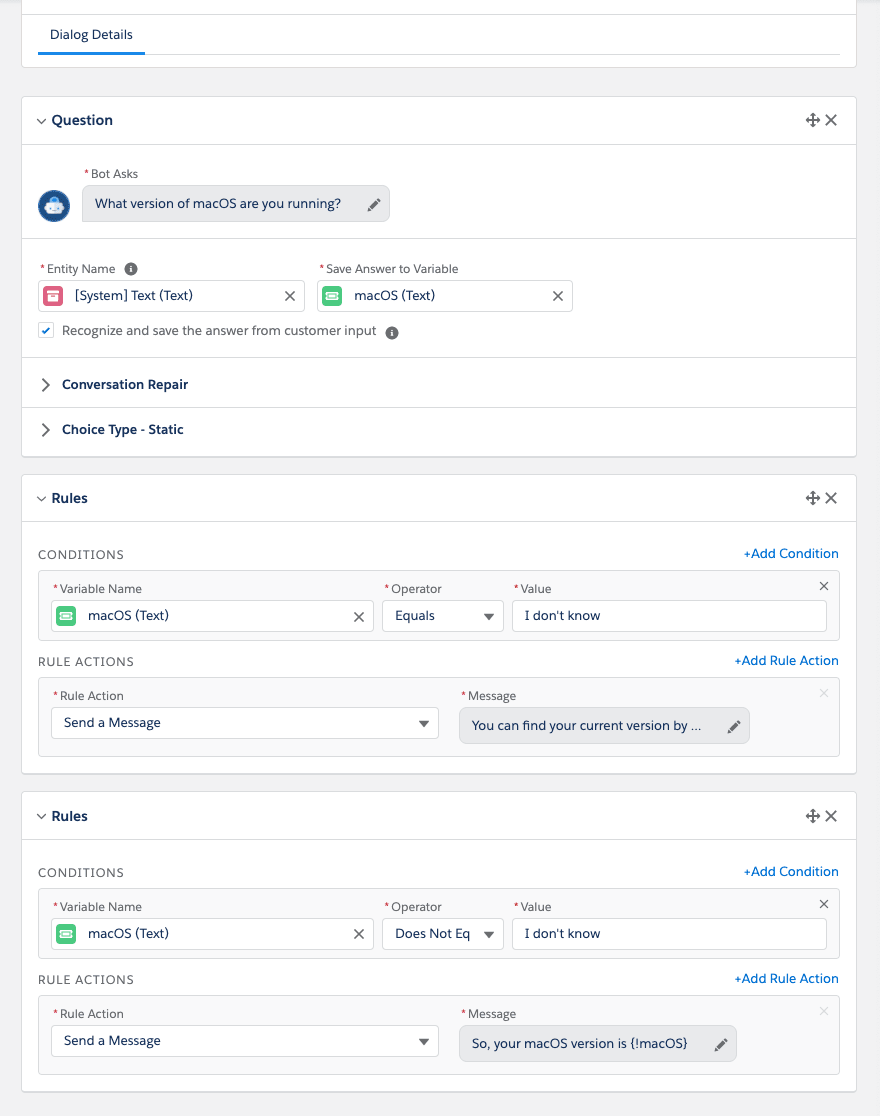Select the Dialog Details tab

pos(91,35)
